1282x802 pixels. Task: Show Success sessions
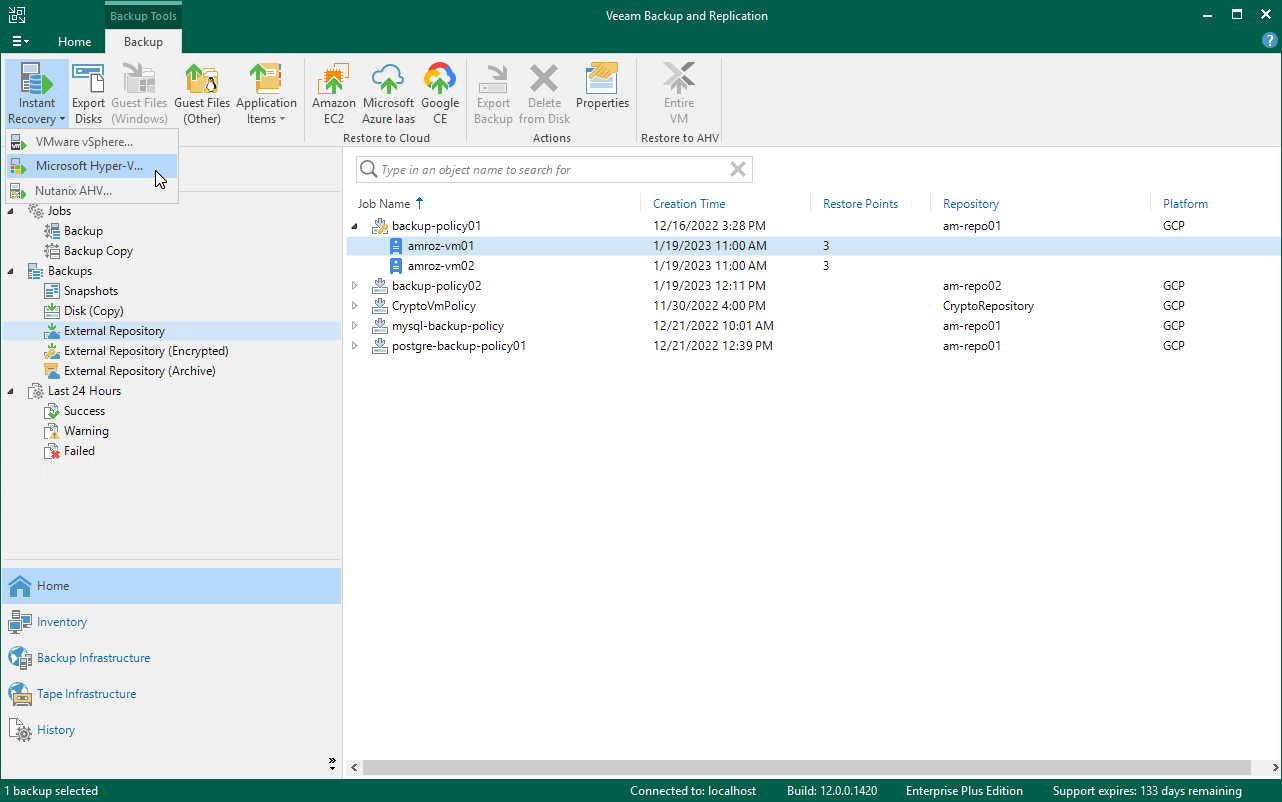[x=84, y=411]
